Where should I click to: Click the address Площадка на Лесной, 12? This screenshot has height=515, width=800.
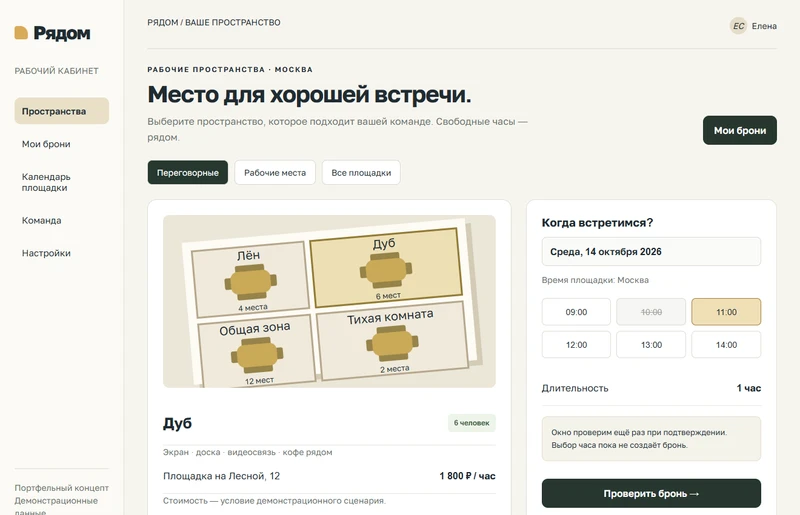[x=221, y=476]
